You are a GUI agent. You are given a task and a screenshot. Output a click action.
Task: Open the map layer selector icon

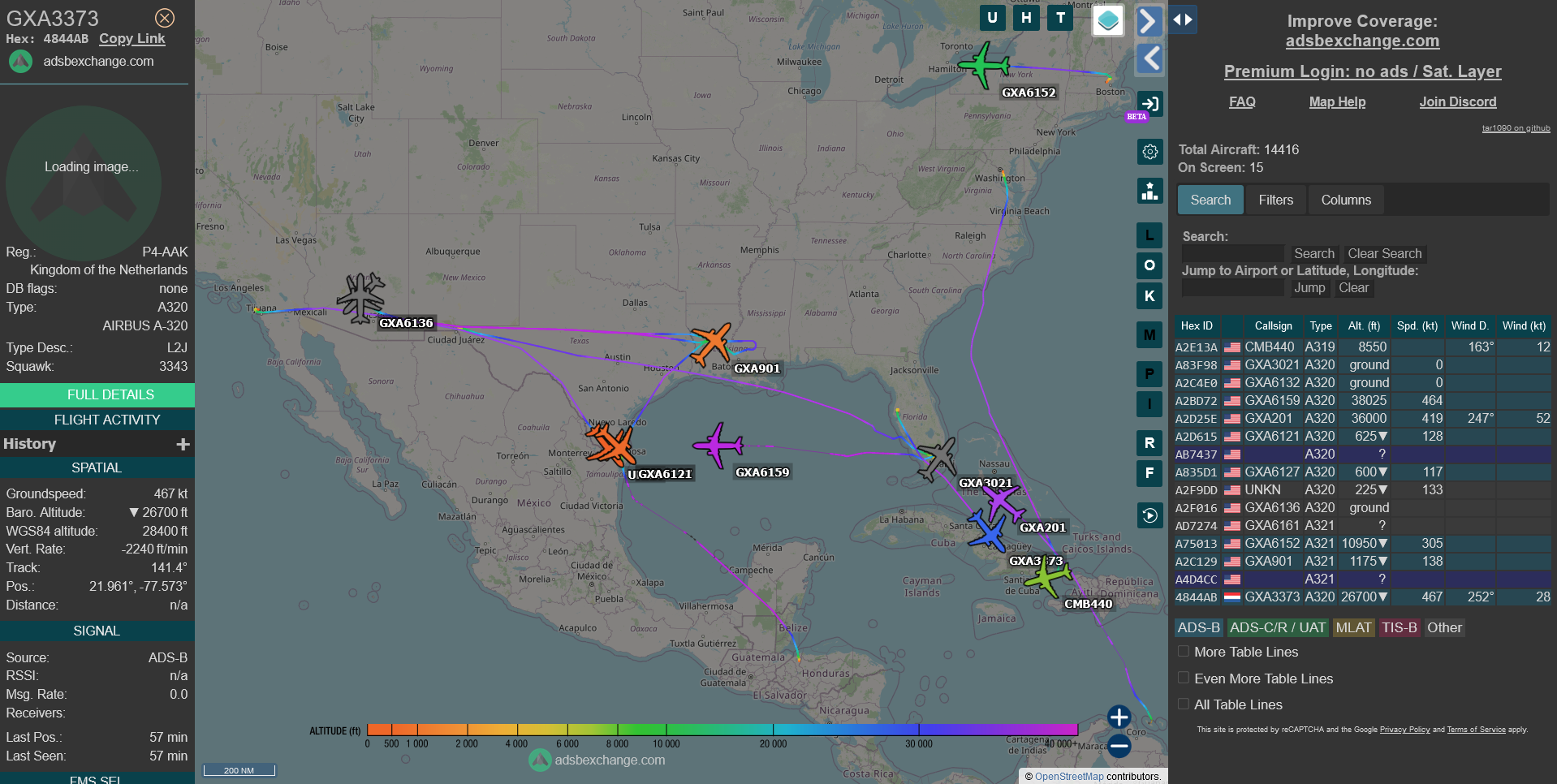coord(1108,21)
